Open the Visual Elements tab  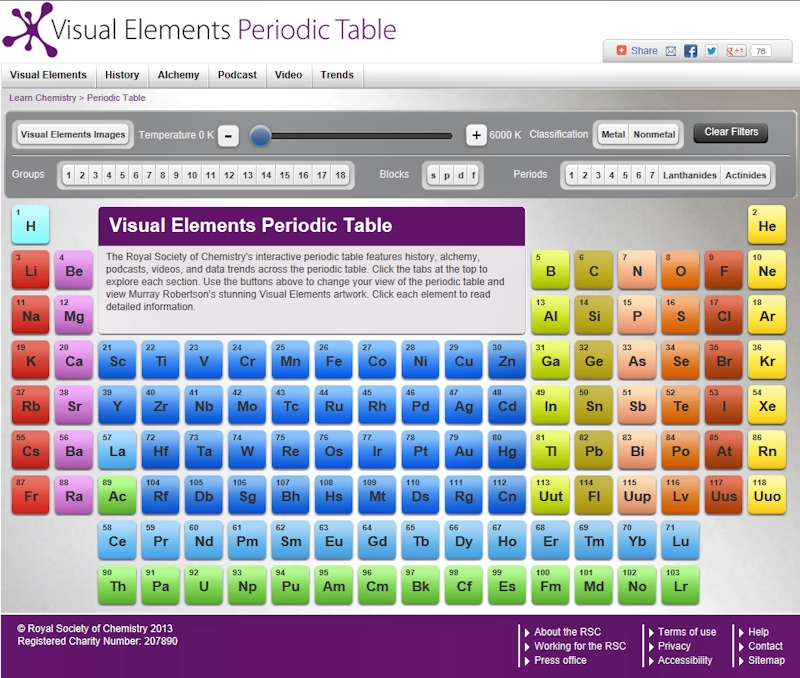(x=48, y=75)
